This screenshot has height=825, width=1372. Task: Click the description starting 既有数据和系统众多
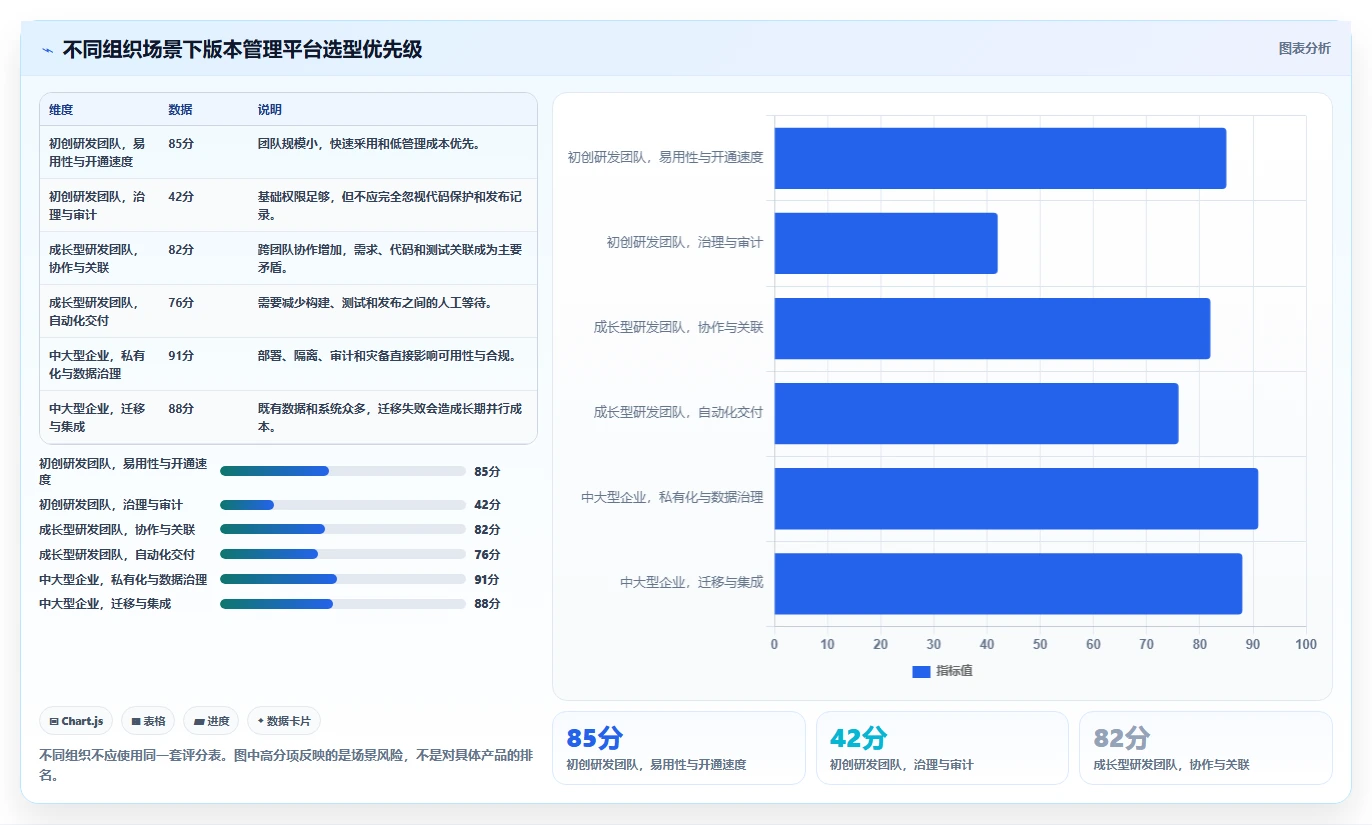coord(390,418)
